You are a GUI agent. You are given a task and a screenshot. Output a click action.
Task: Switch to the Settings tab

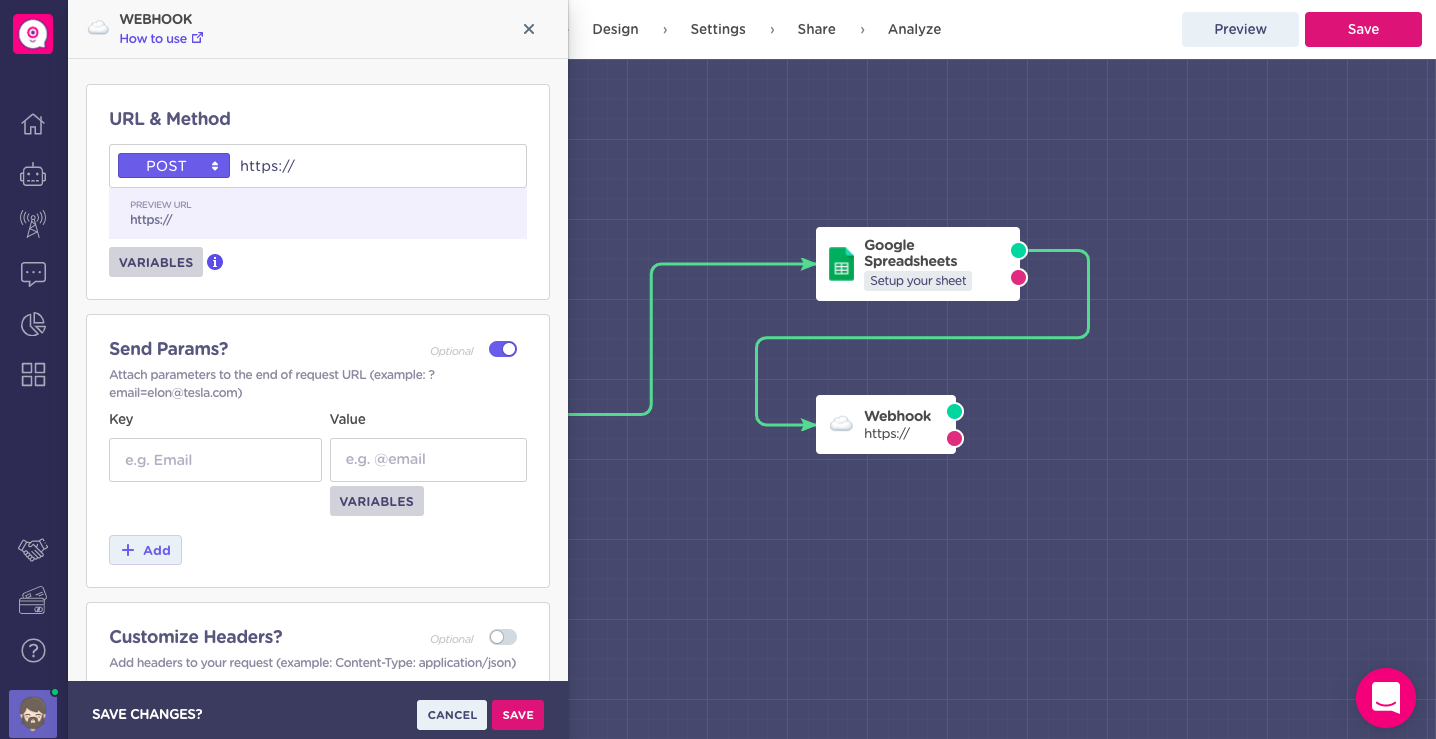pos(717,29)
